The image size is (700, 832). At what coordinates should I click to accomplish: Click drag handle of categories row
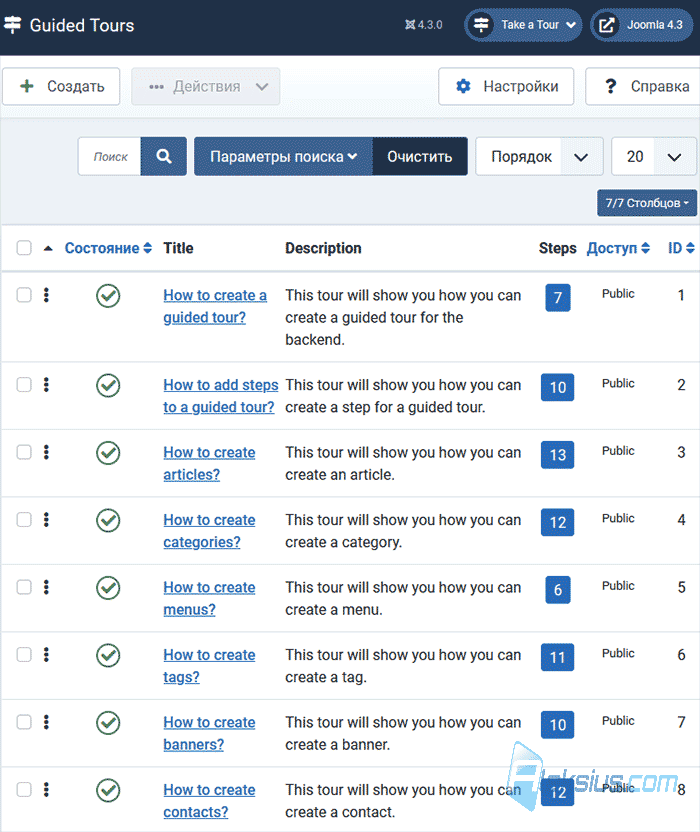(x=46, y=519)
